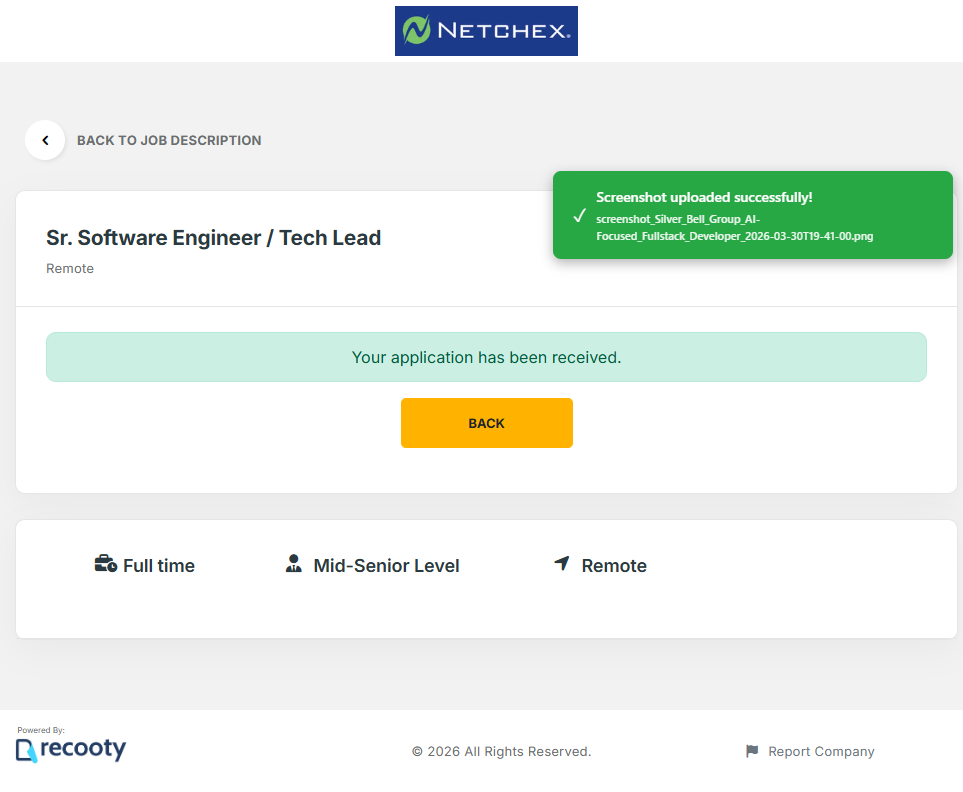
Task: Click the Full time text label
Action: [x=159, y=566]
